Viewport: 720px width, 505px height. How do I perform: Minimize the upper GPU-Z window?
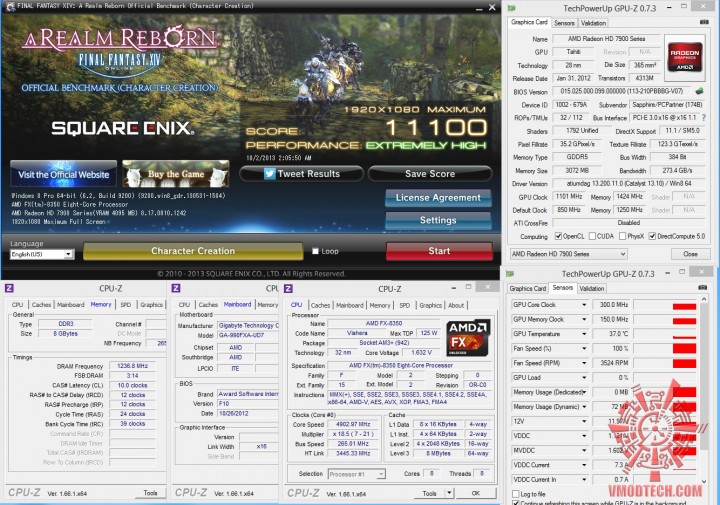click(x=669, y=8)
